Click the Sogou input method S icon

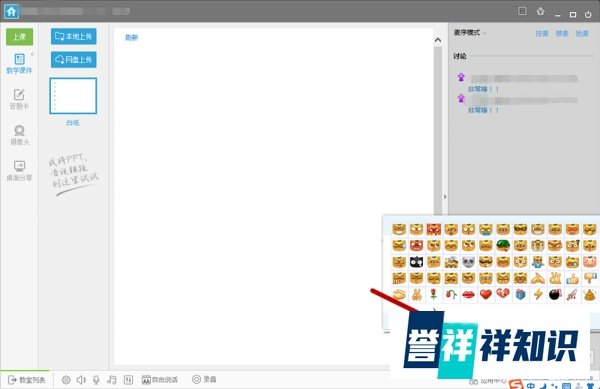(x=517, y=384)
